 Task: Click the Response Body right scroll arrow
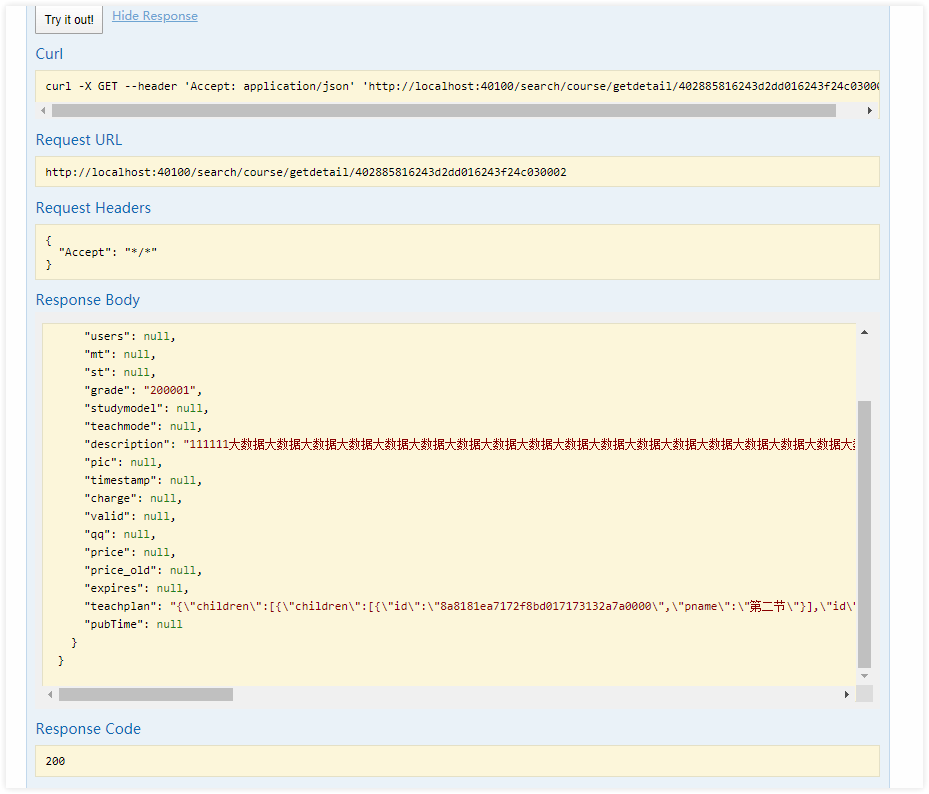[847, 694]
